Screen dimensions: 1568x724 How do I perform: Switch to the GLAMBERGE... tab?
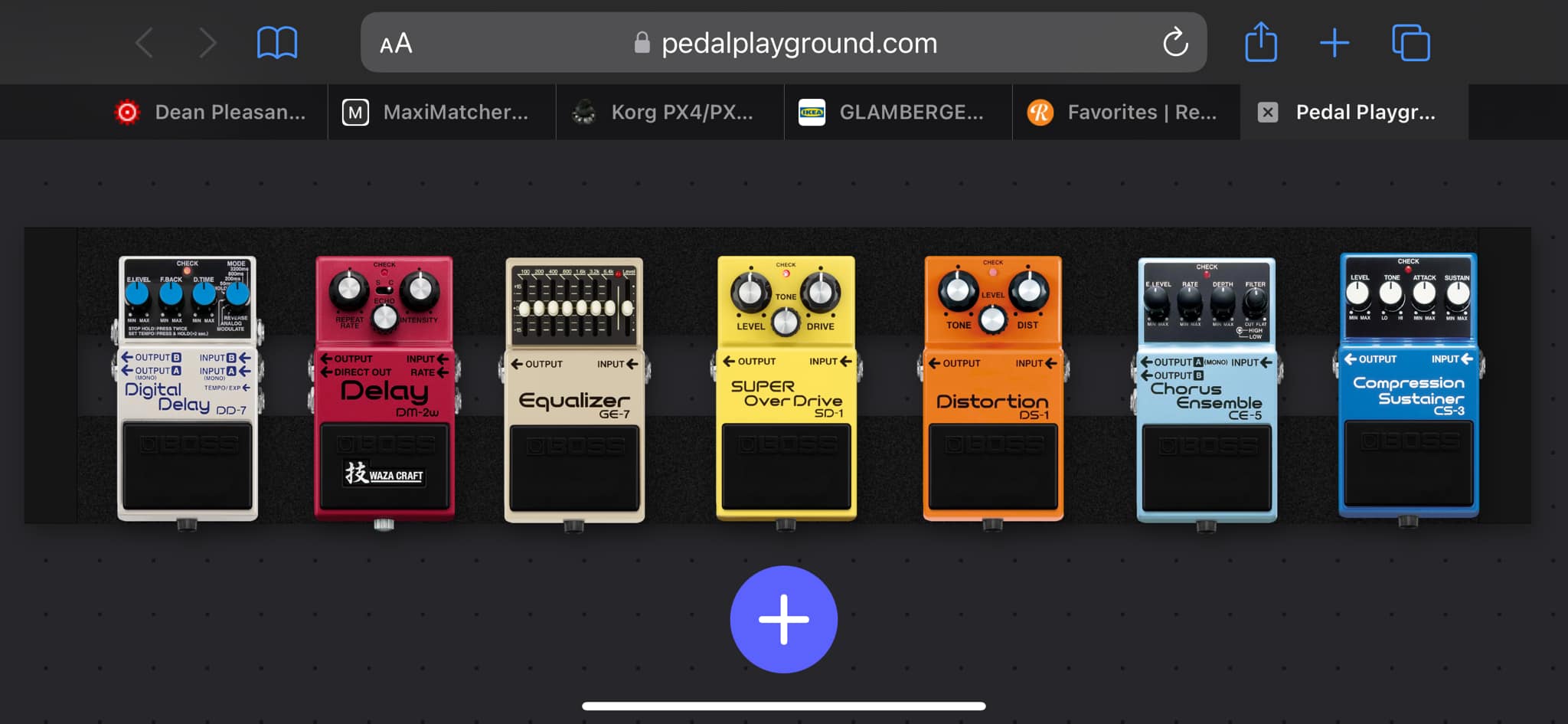[898, 113]
